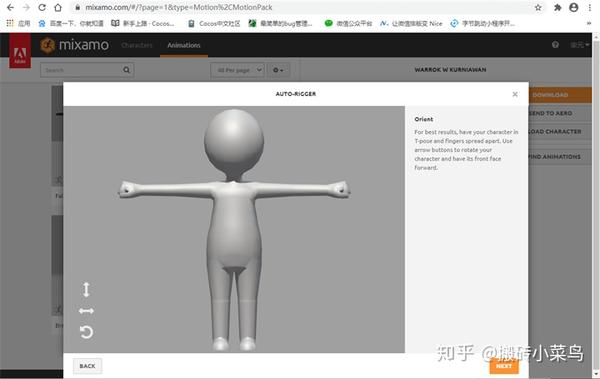Click the rotate character icon
Screen dimensions: 600x379
point(86,332)
